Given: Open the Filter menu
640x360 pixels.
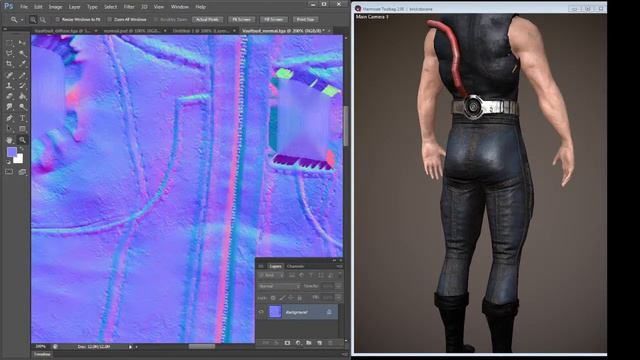Looking at the screenshot, I should click(129, 7).
